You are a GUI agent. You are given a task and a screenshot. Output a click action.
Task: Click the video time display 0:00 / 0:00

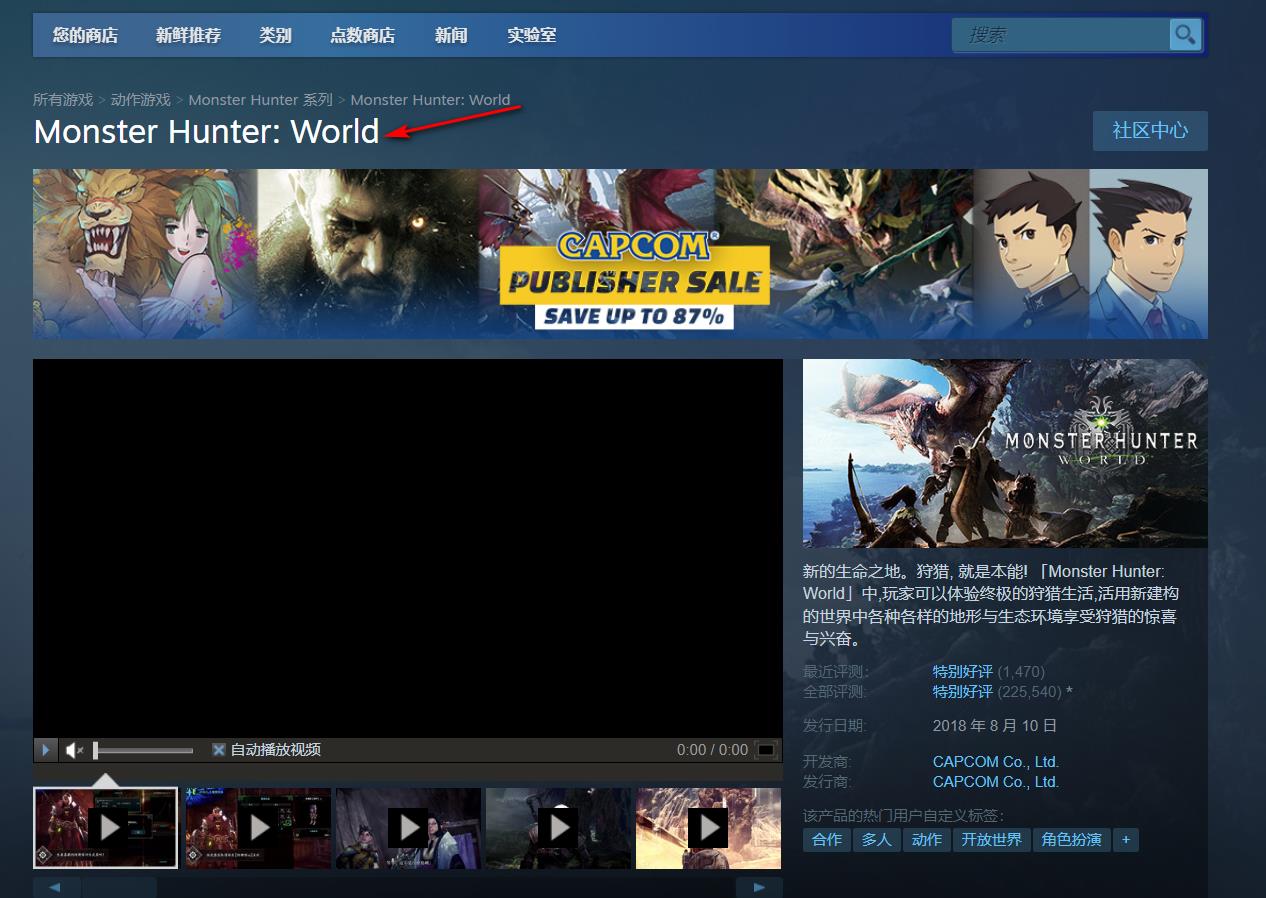point(712,750)
